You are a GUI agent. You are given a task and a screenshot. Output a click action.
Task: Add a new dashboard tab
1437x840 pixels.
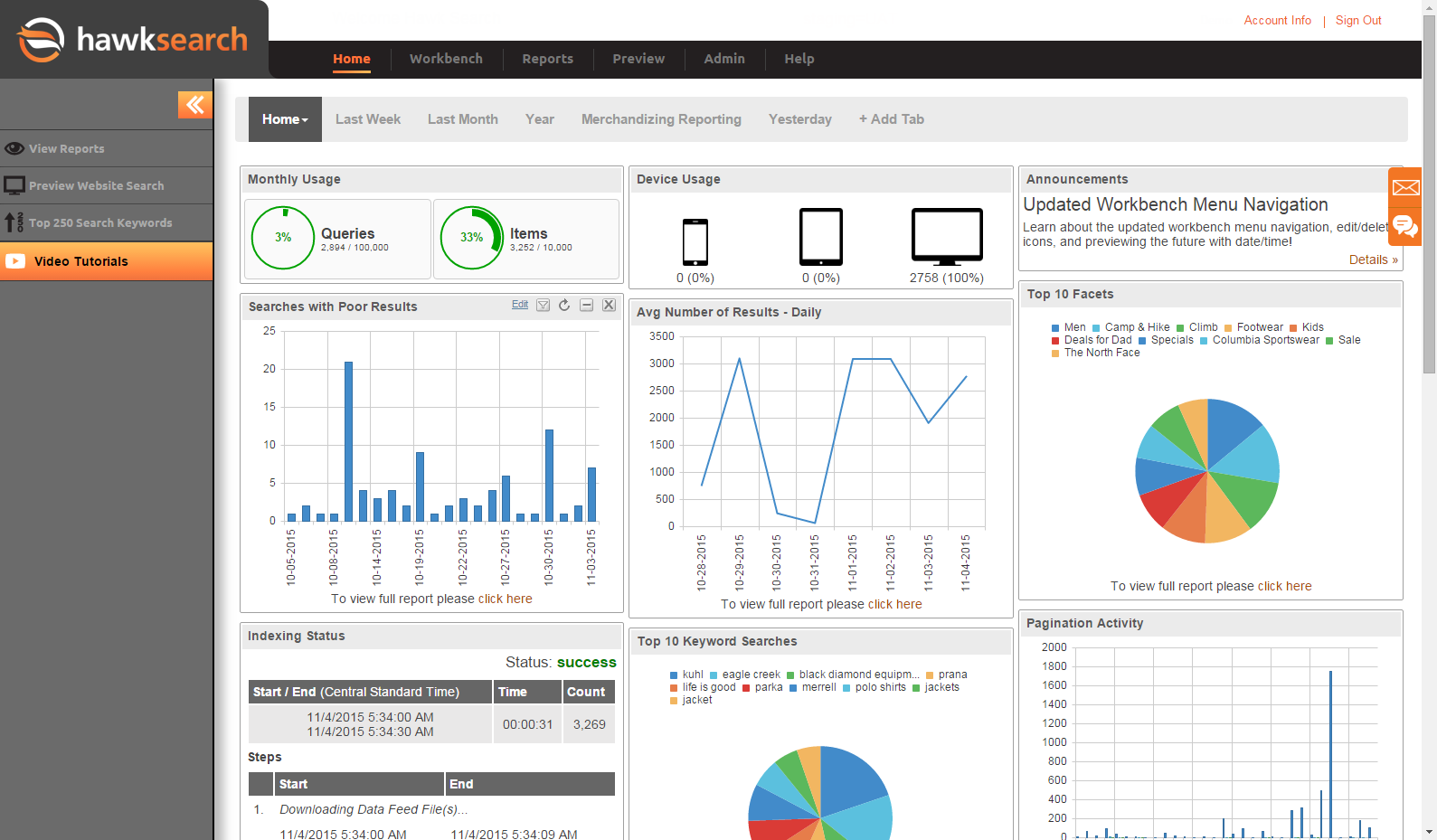pyautogui.click(x=891, y=119)
